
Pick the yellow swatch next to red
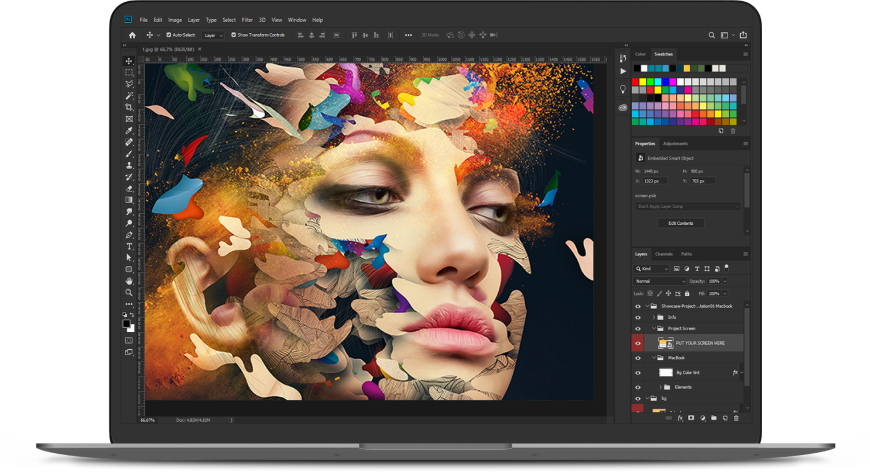pos(643,82)
